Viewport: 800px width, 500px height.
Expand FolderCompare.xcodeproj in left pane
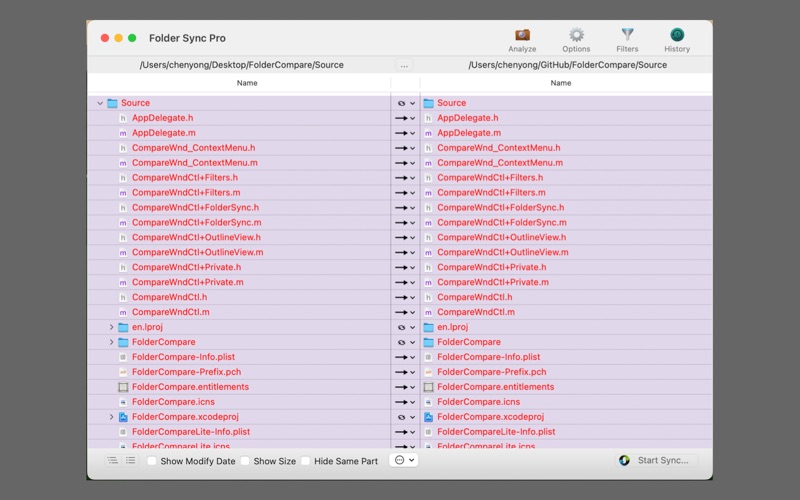[x=111, y=417]
